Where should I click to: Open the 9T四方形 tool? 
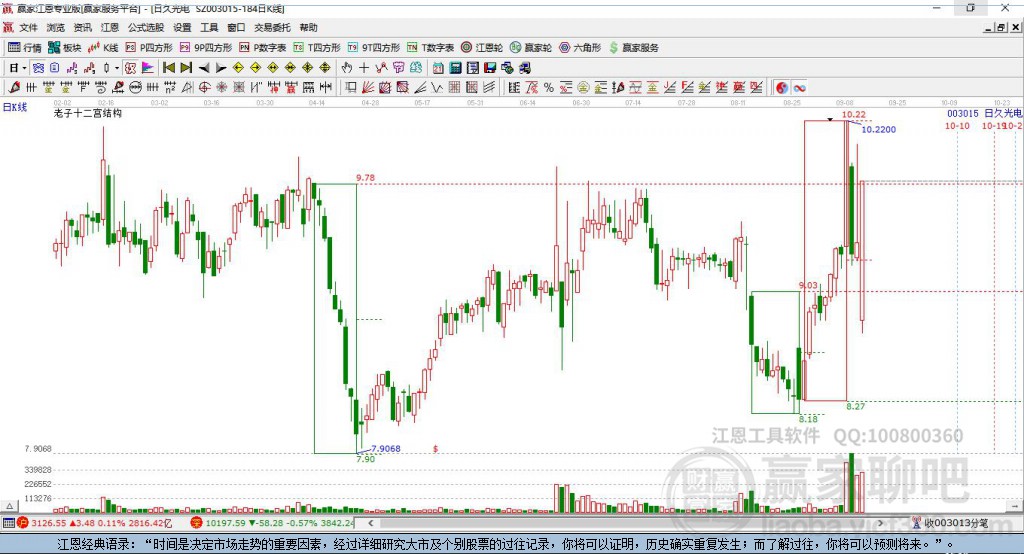tap(374, 48)
